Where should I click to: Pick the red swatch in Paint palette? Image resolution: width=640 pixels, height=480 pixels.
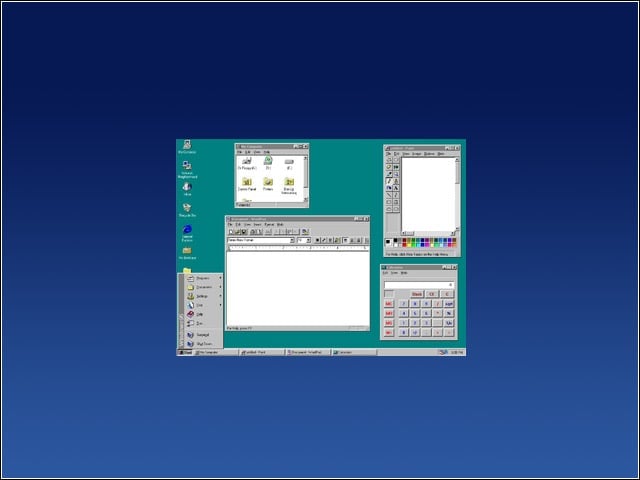coord(404,245)
